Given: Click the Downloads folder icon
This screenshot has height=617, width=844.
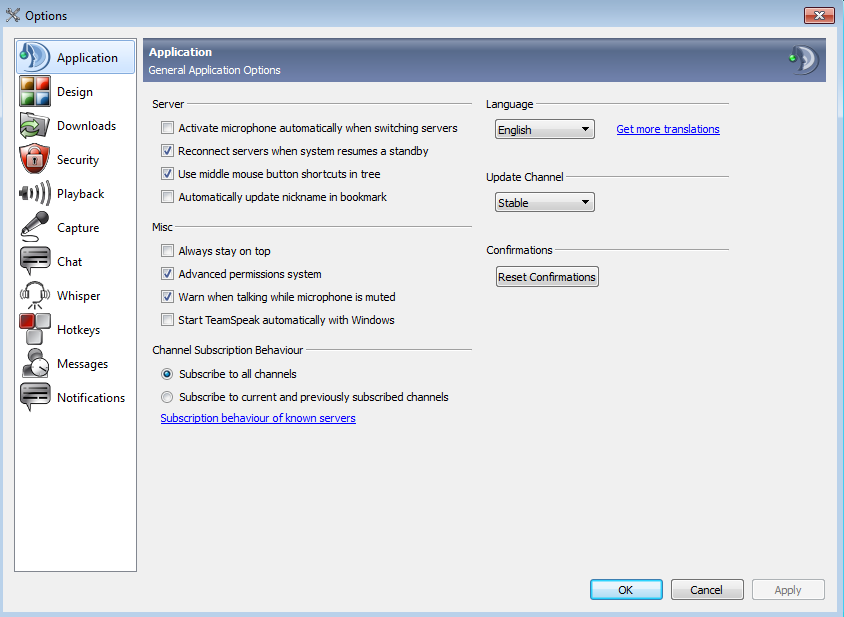Looking at the screenshot, I should [x=34, y=125].
